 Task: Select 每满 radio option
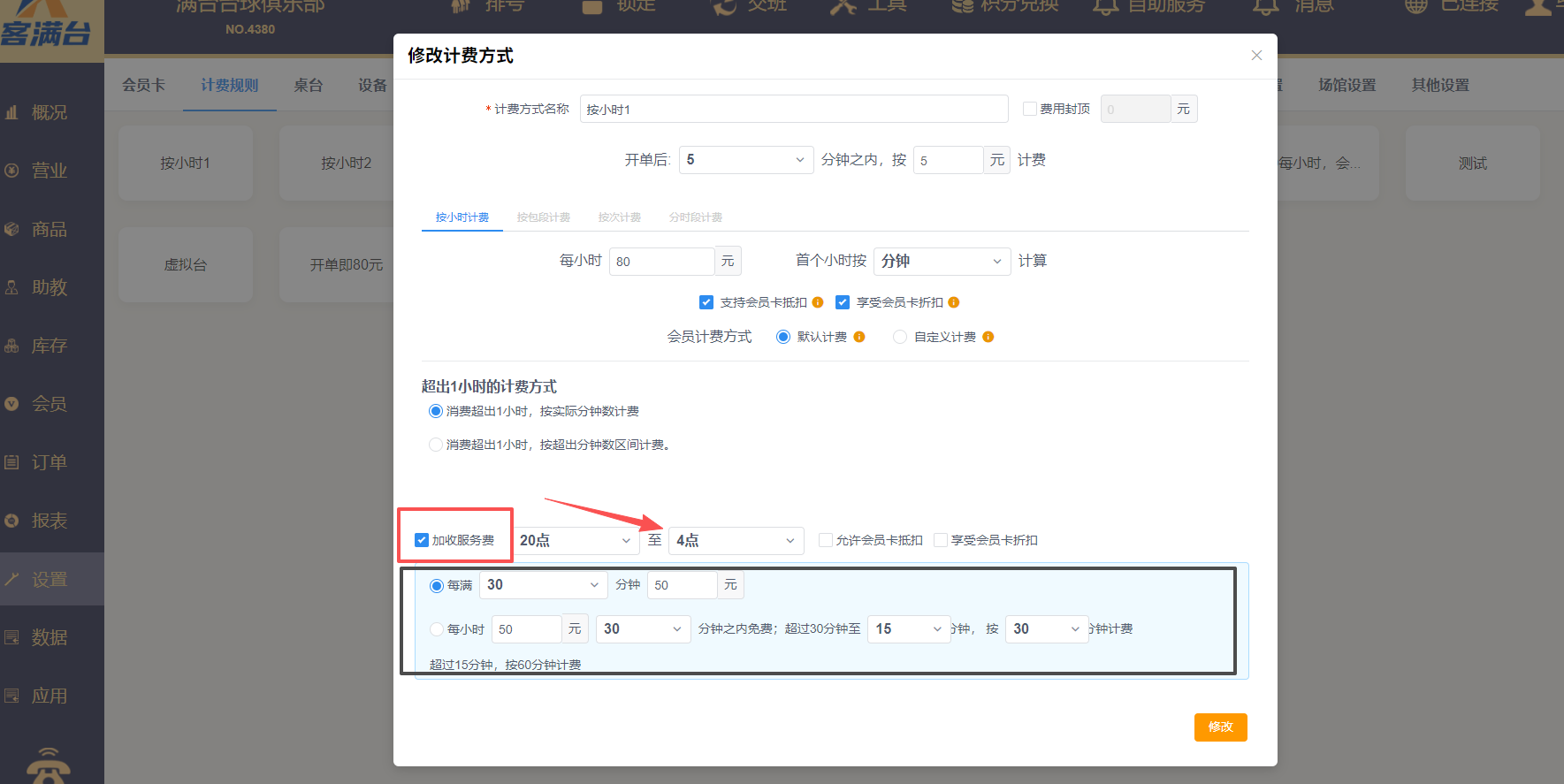click(437, 585)
